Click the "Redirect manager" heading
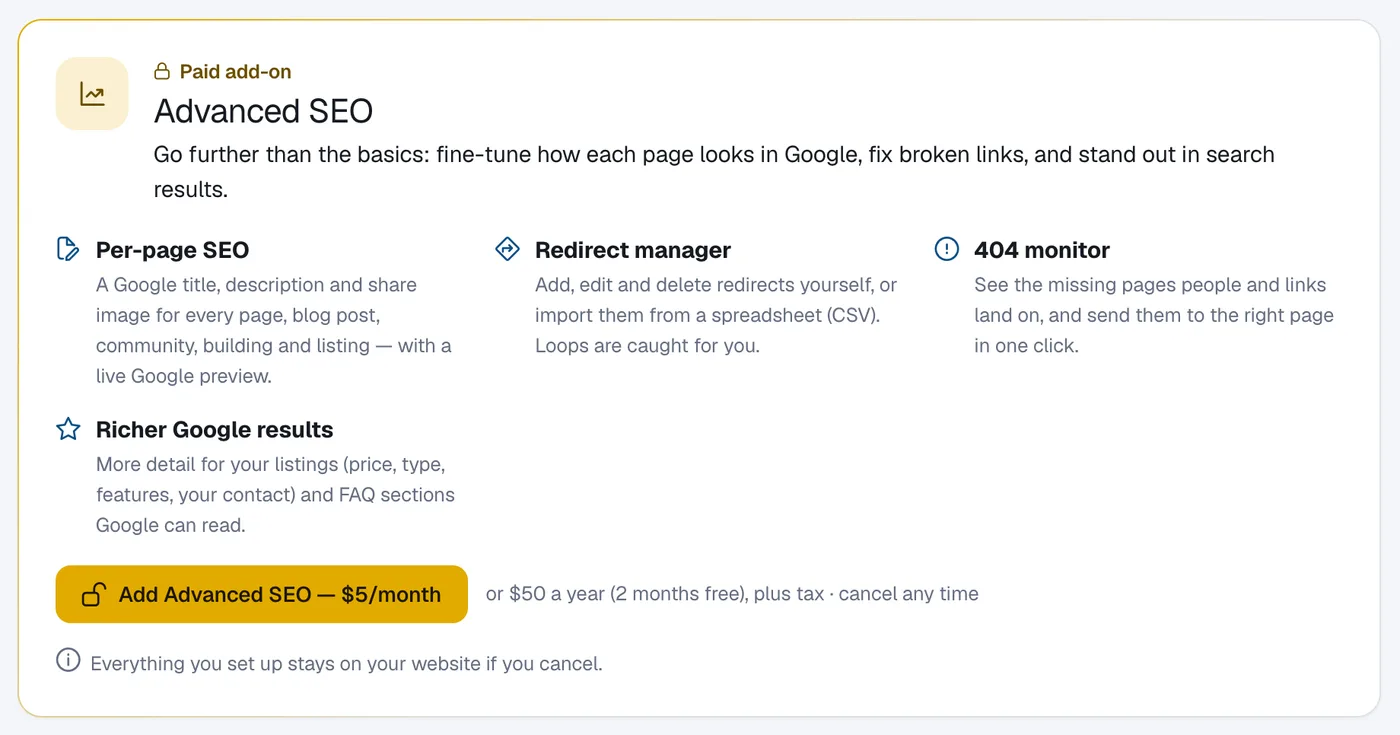Viewport: 1400px width, 735px height. tap(633, 250)
